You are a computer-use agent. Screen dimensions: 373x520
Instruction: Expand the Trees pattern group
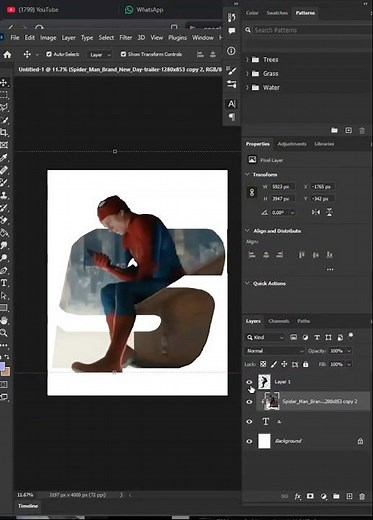tap(247, 60)
